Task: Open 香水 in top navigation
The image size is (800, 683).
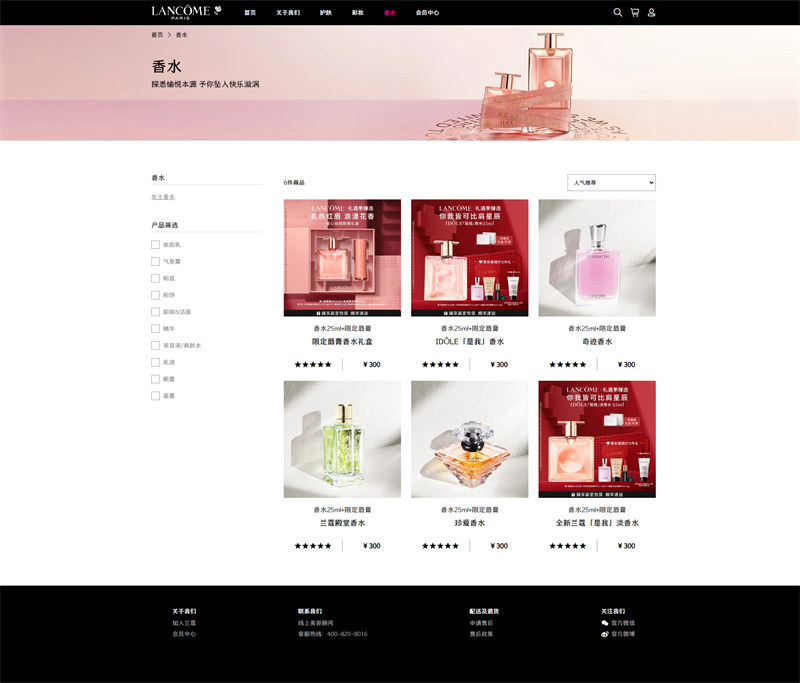Action: point(390,13)
